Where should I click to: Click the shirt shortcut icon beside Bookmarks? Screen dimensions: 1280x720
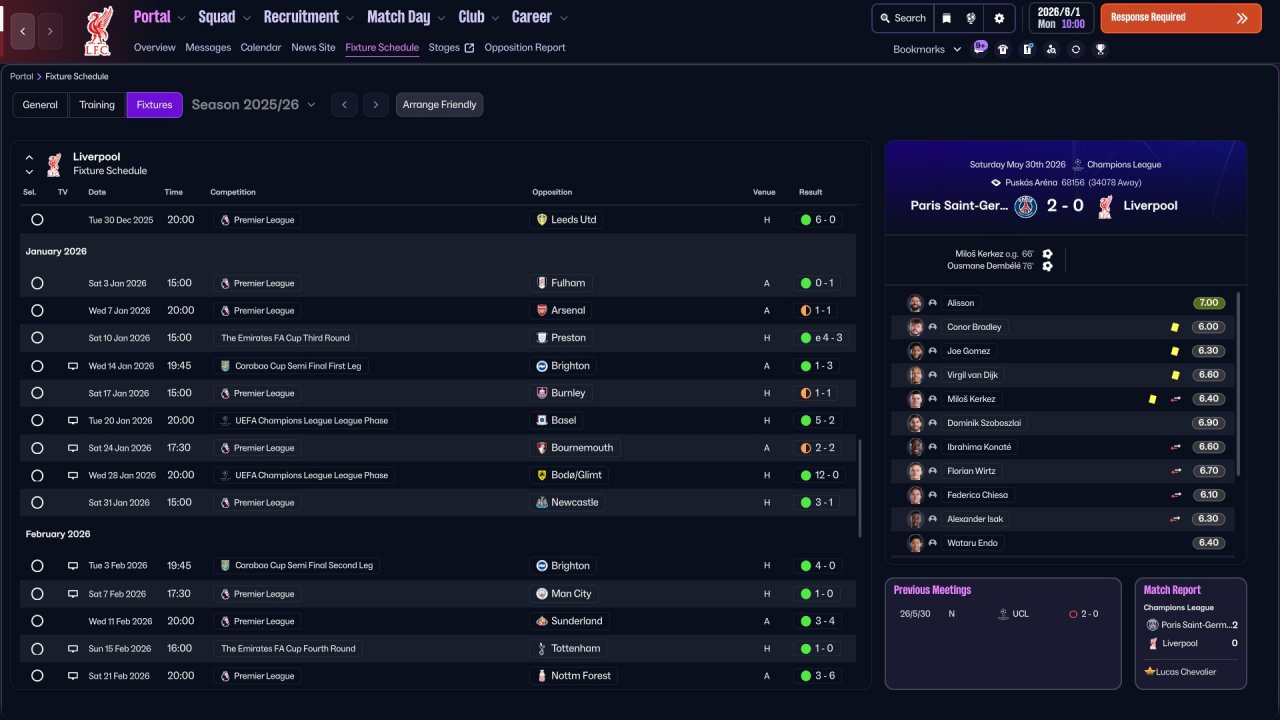1003,49
